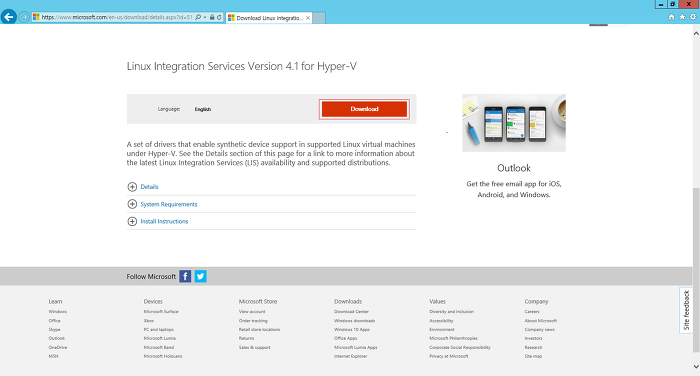This screenshot has height=376, width=700.
Task: Open the Retail store locations link
Action: pyautogui.click(x=259, y=330)
